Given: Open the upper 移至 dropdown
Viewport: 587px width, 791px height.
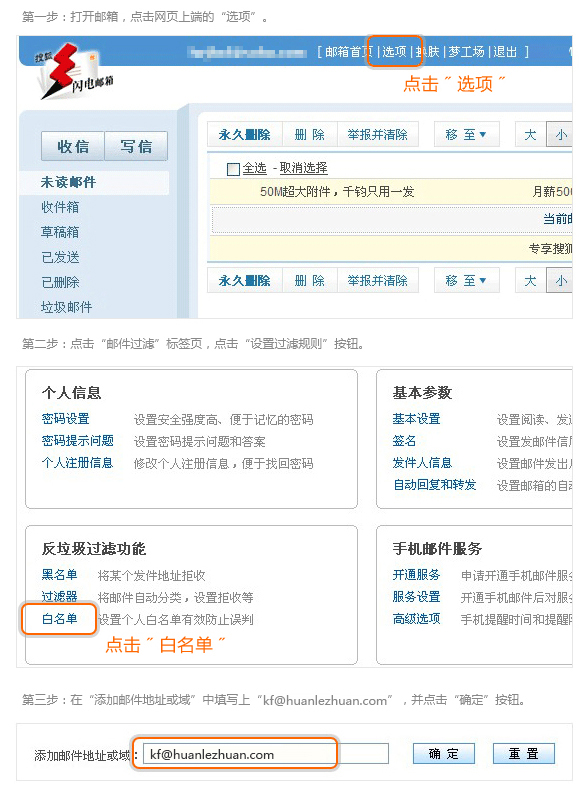Looking at the screenshot, I should (x=466, y=135).
